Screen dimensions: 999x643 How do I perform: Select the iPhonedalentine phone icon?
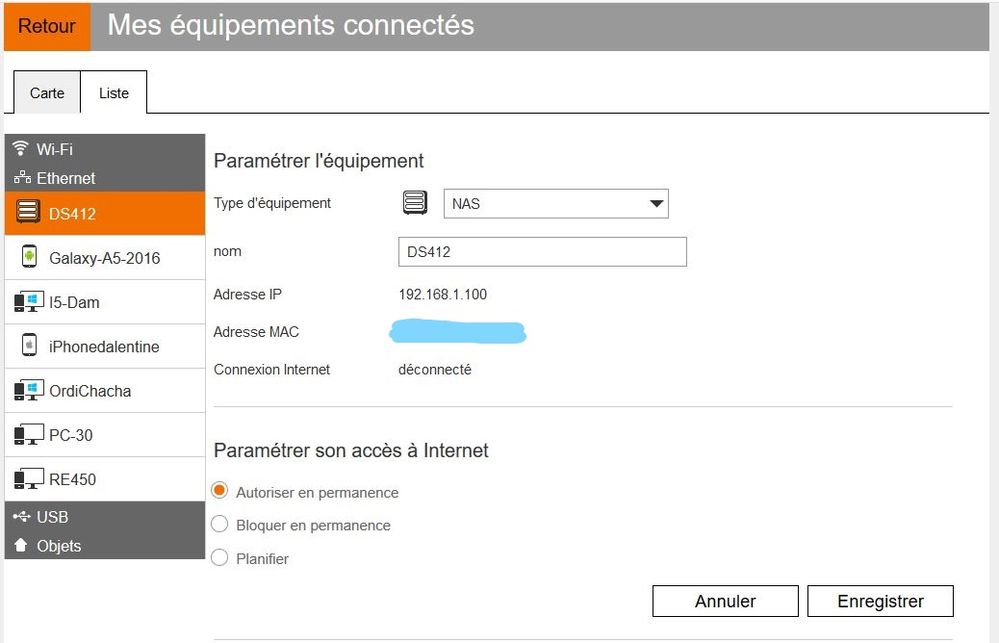[29, 346]
